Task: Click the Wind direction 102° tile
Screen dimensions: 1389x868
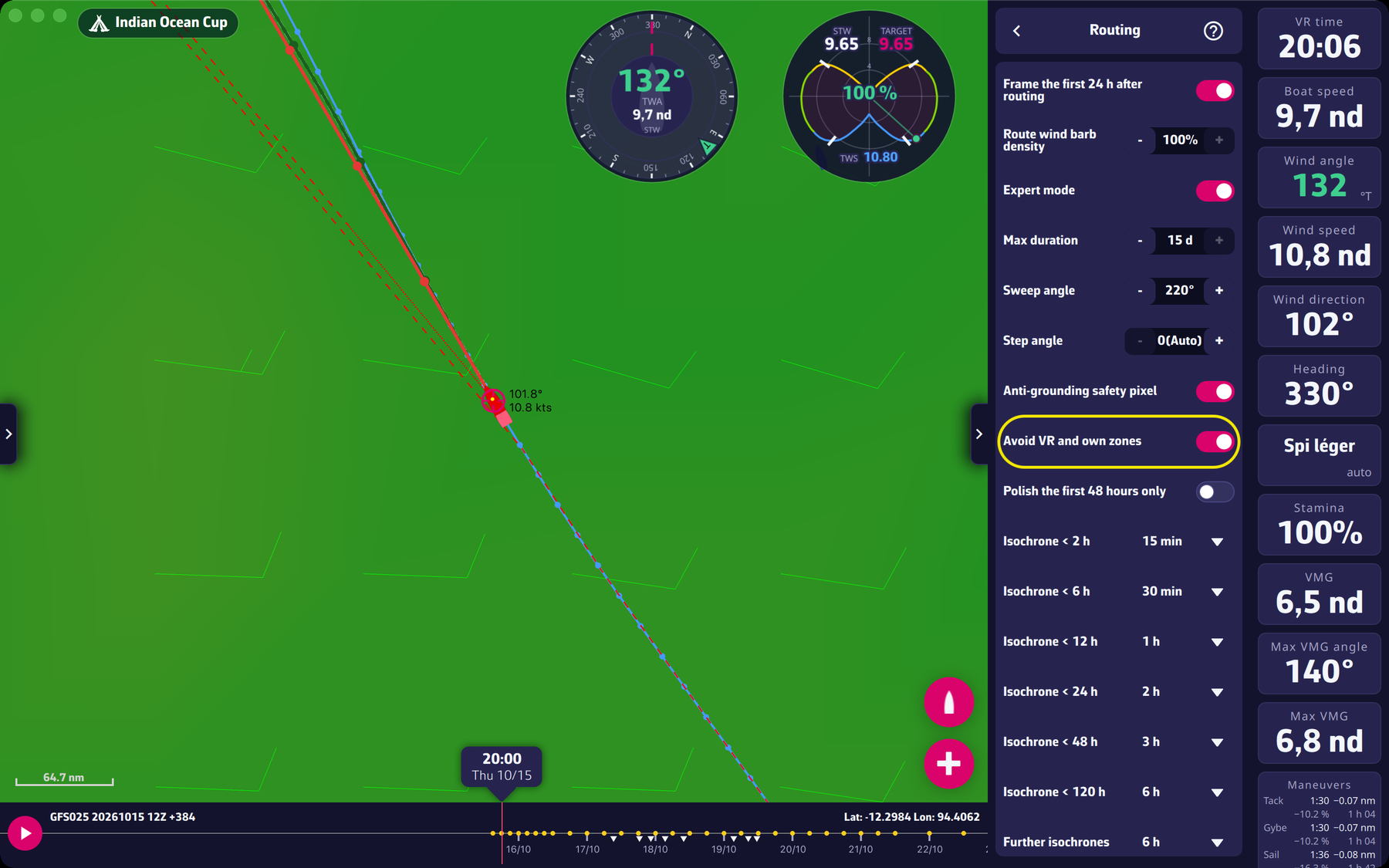Action: (x=1319, y=316)
